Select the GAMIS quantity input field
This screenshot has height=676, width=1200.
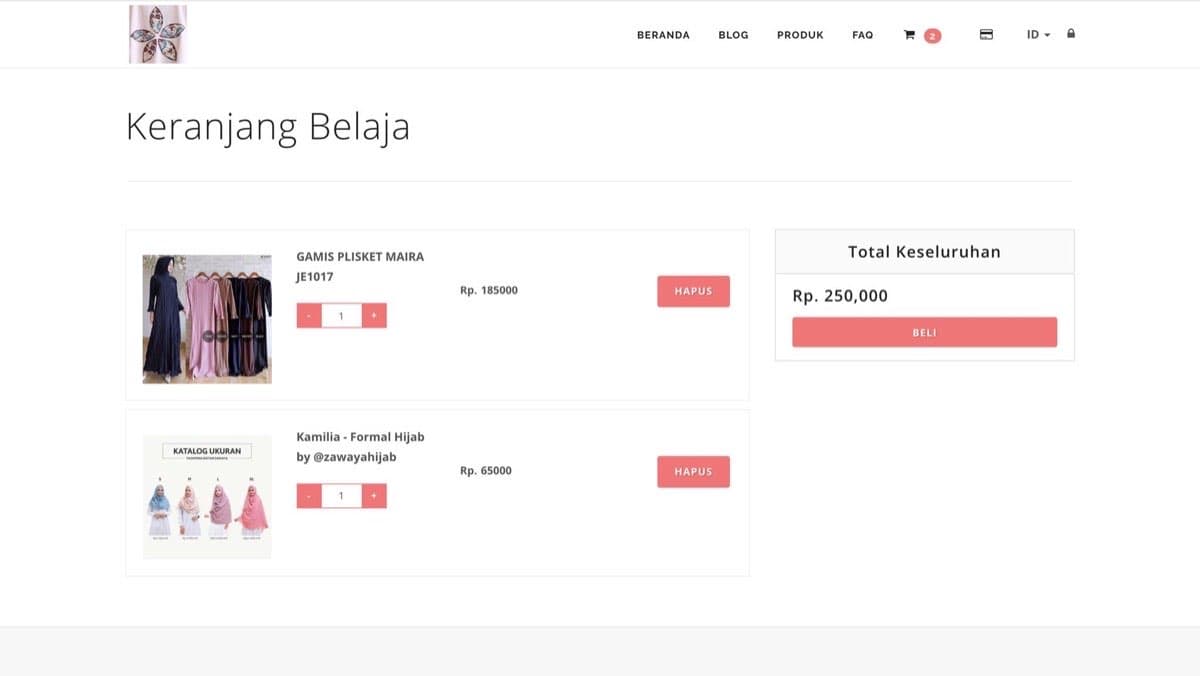click(x=341, y=315)
